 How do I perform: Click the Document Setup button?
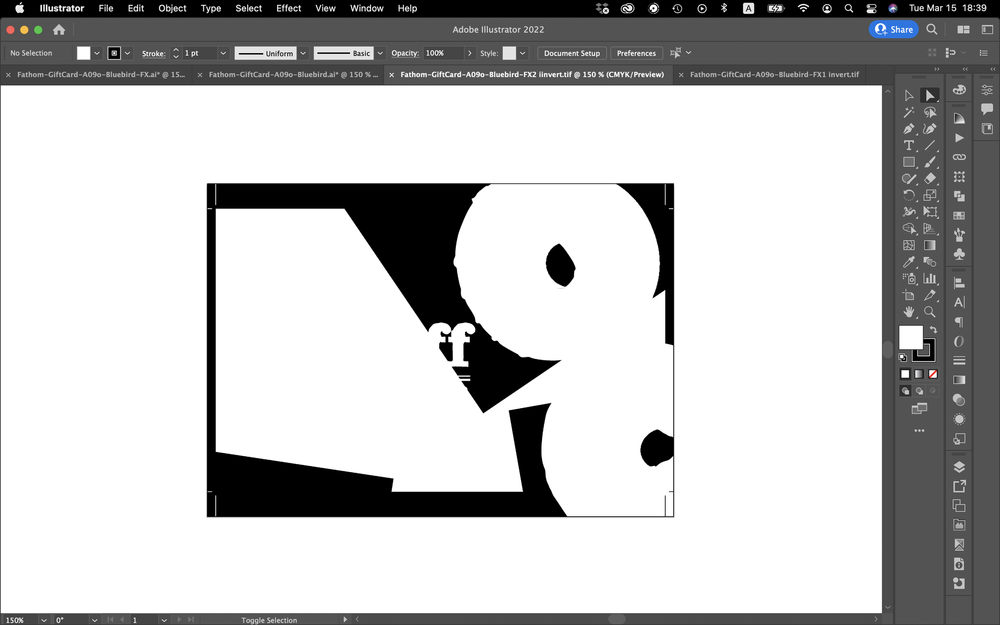pos(571,53)
